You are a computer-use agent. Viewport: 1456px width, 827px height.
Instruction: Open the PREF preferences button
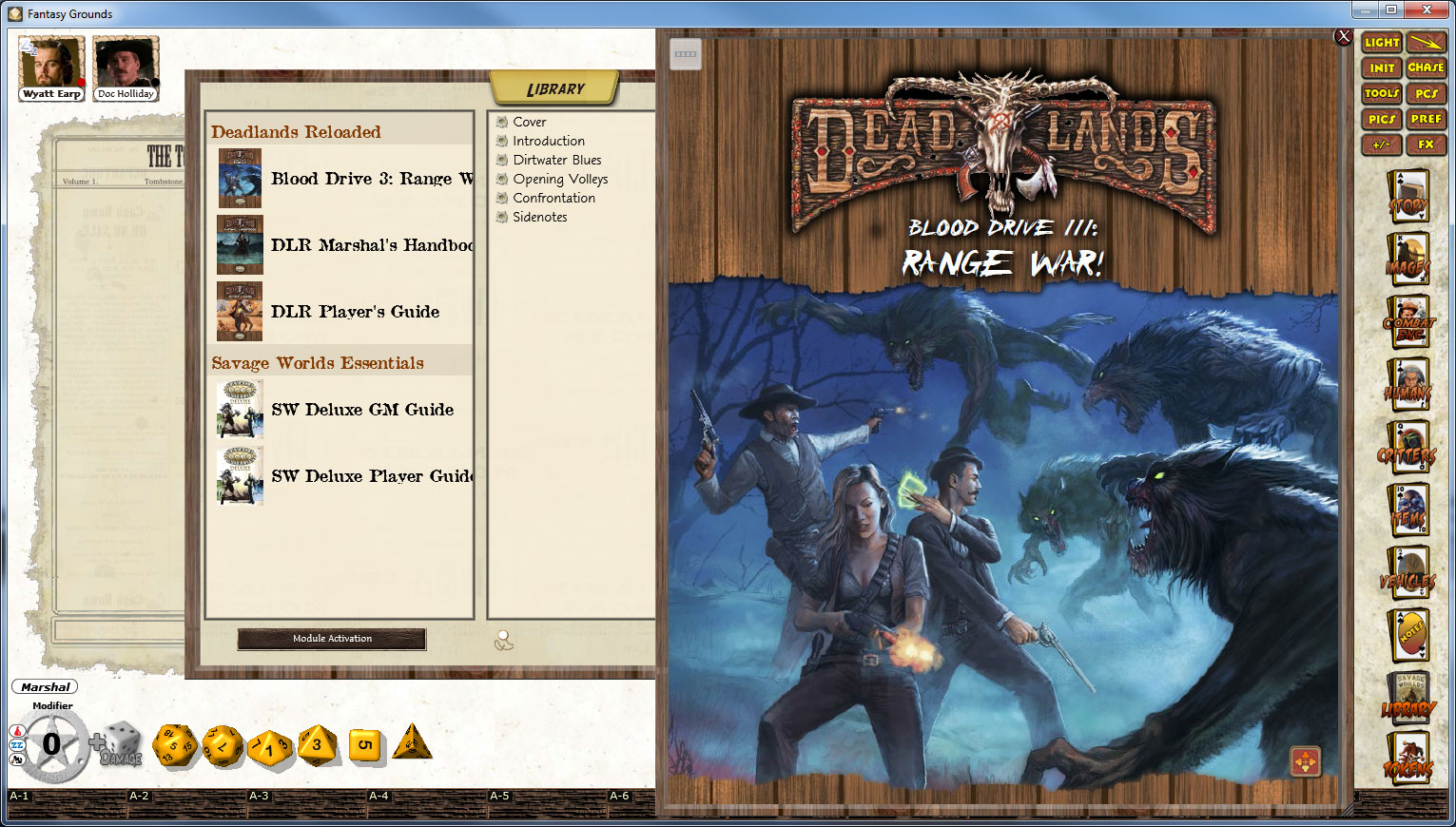click(x=1426, y=119)
